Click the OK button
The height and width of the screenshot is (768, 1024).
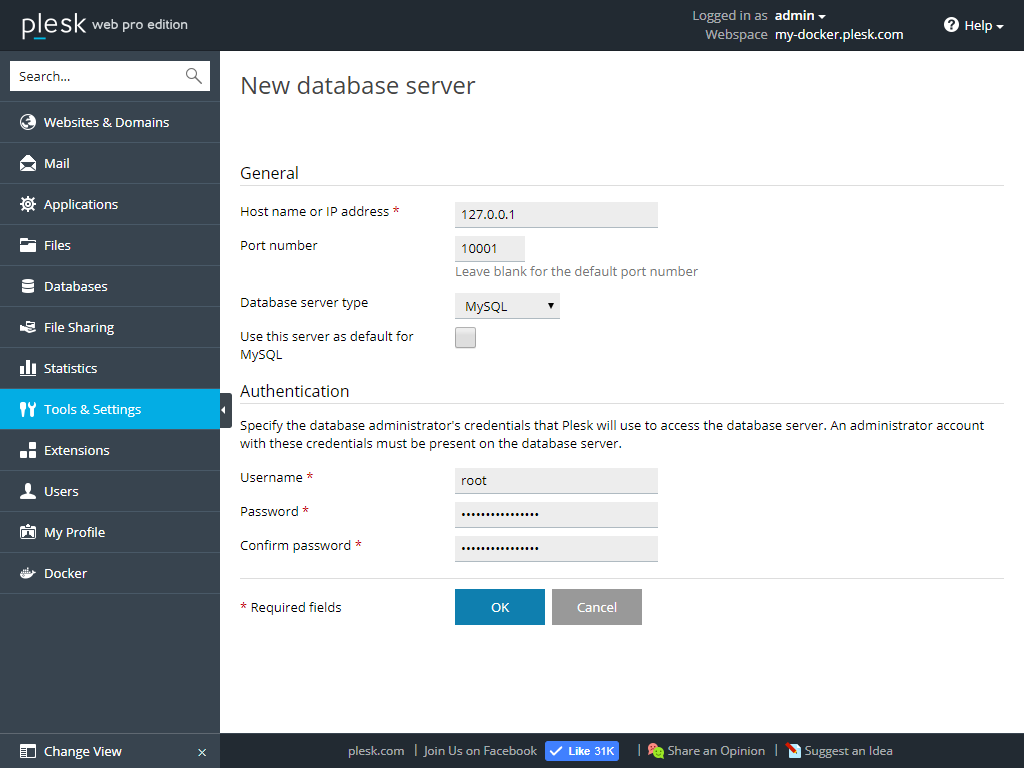point(500,607)
